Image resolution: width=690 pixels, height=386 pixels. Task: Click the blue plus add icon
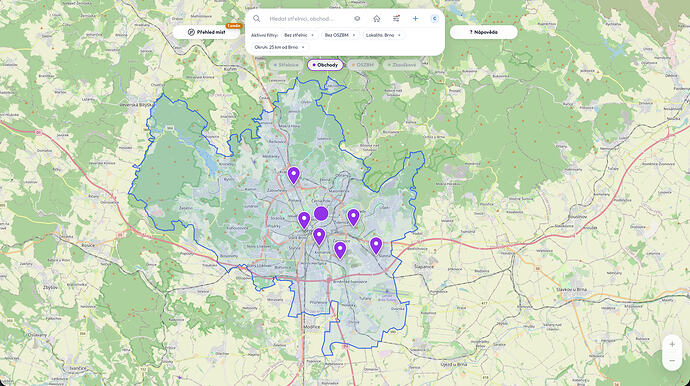click(x=415, y=18)
